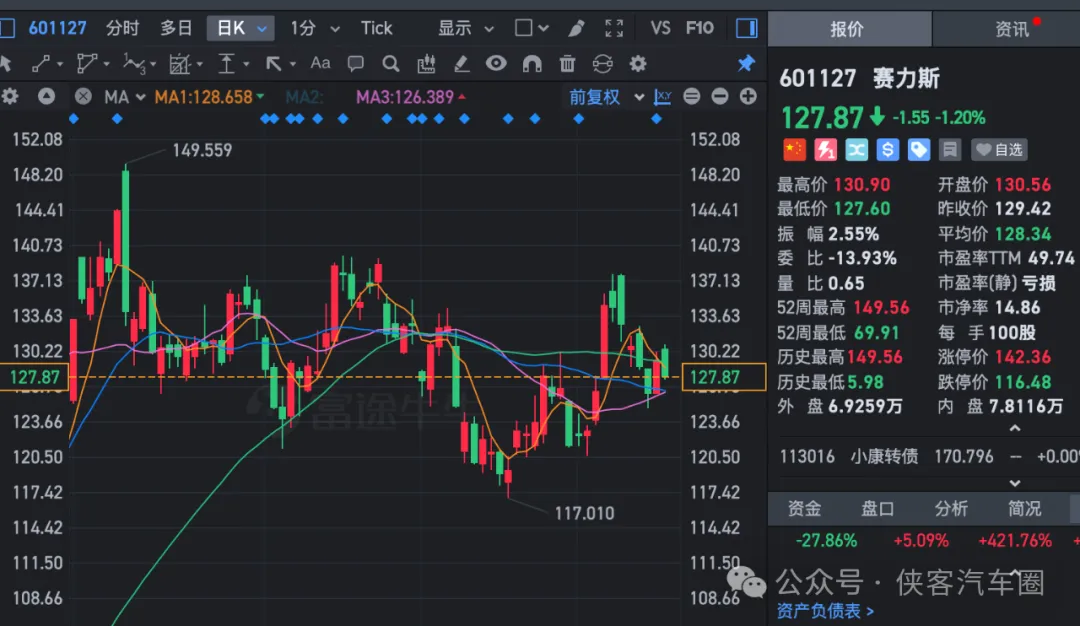Open 小康转债 convertible bond row
The width and height of the screenshot is (1080, 626).
coord(923,457)
